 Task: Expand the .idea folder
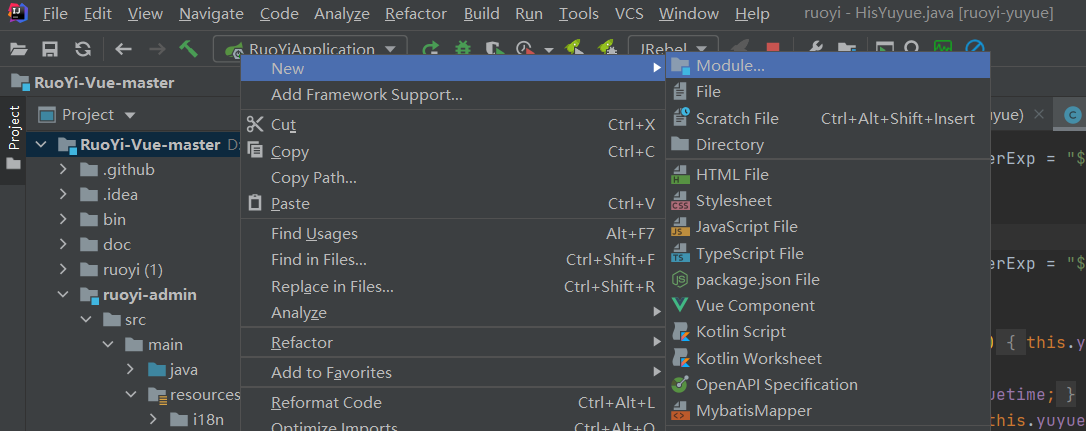point(64,195)
